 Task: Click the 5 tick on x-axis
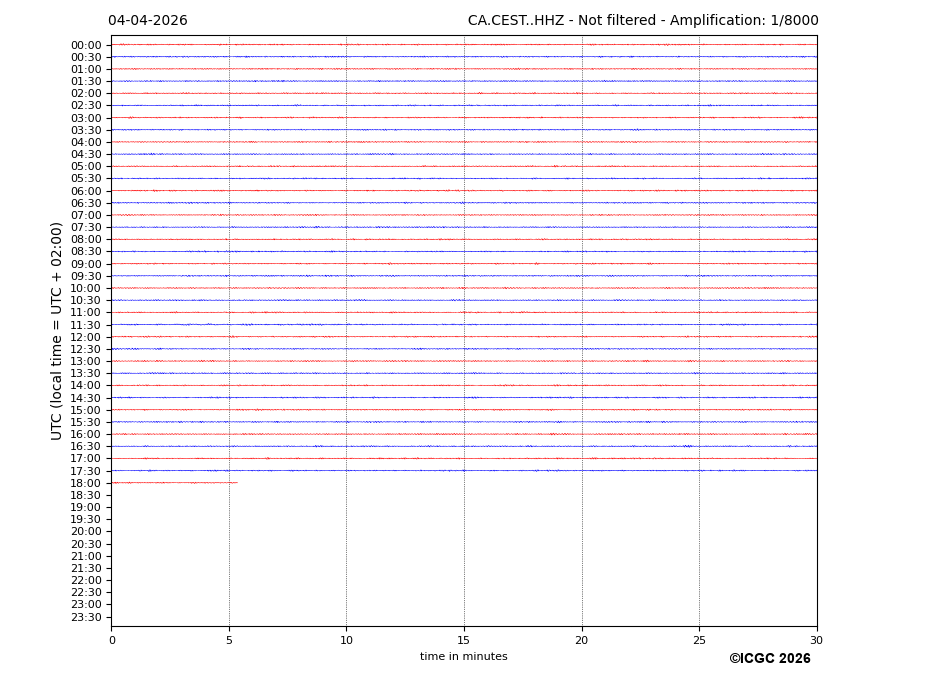pyautogui.click(x=229, y=641)
